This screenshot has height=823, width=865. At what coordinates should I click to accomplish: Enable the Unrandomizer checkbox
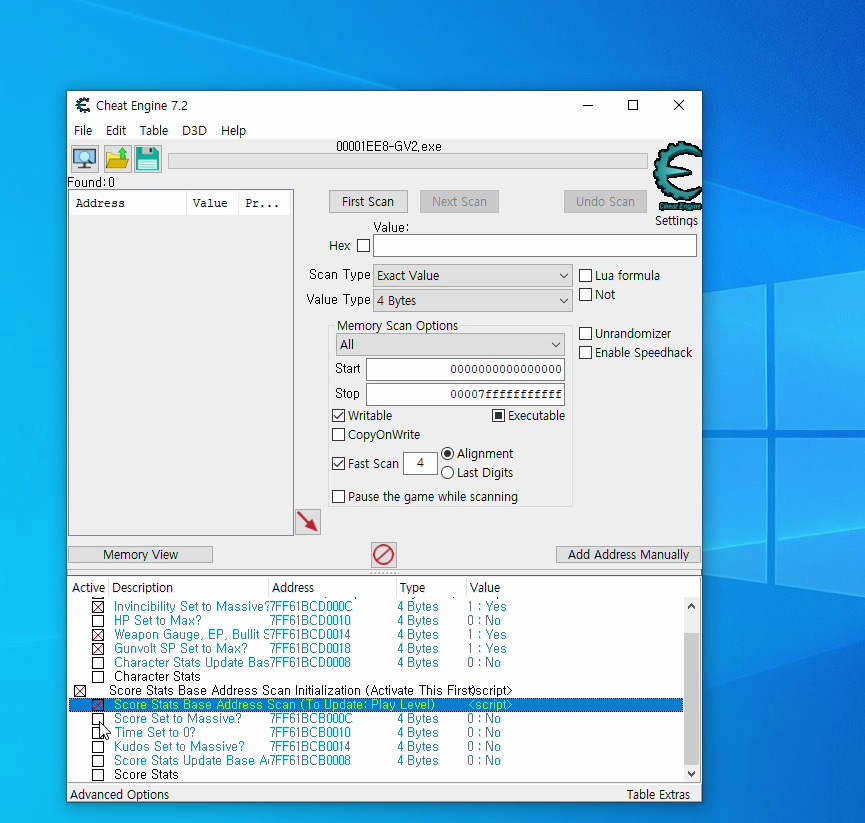tap(585, 334)
